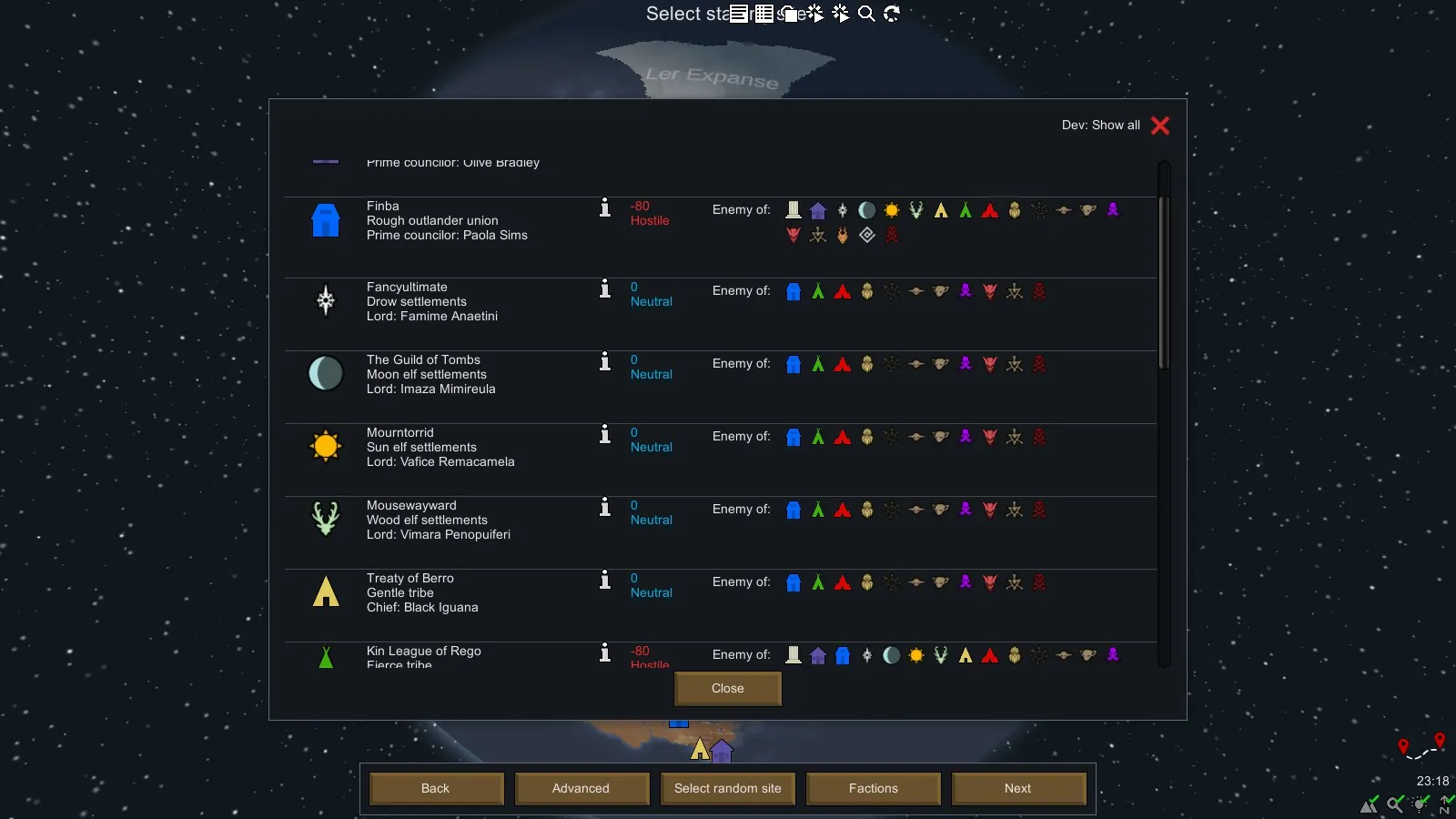
Task: Click the Fancyultimate drow faction icon
Action: pos(326,300)
